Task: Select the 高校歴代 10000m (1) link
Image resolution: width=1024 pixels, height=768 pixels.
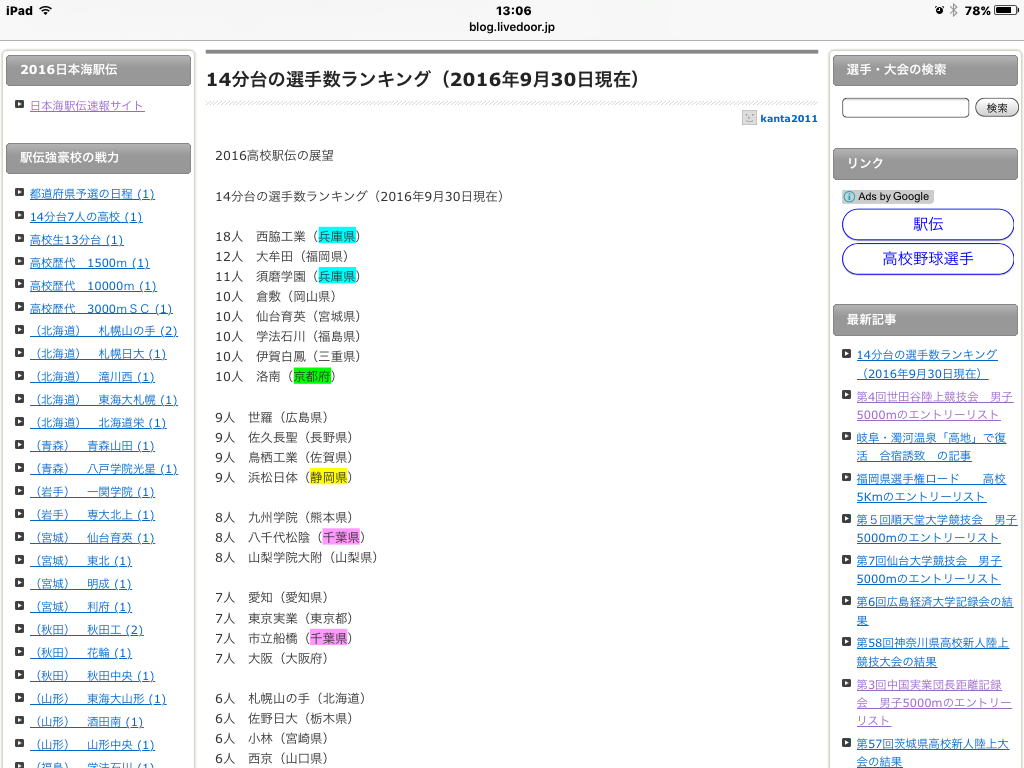Action: 93,285
